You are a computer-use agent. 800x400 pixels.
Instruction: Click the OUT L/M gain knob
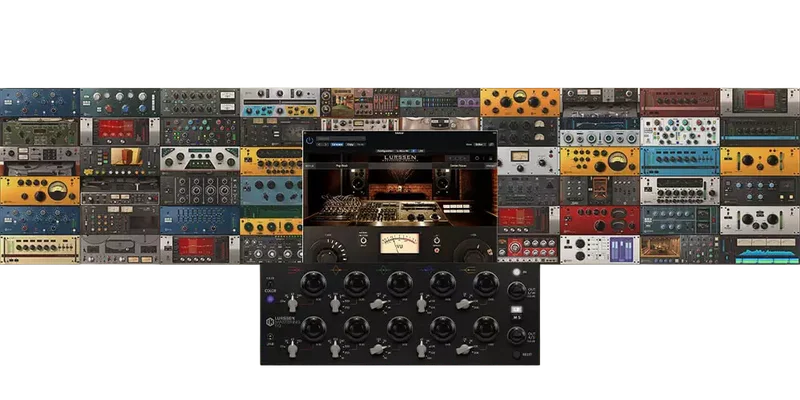coord(516,290)
